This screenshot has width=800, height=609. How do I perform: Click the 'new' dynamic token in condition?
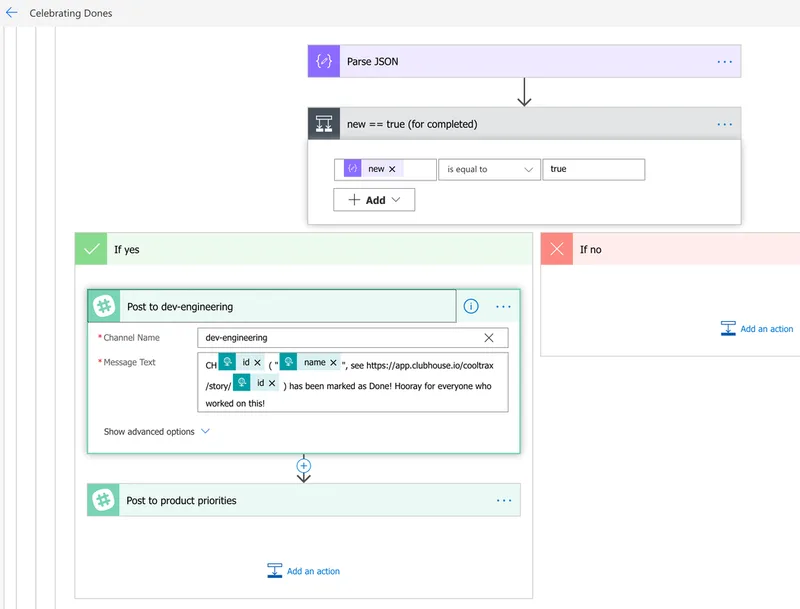point(373,169)
